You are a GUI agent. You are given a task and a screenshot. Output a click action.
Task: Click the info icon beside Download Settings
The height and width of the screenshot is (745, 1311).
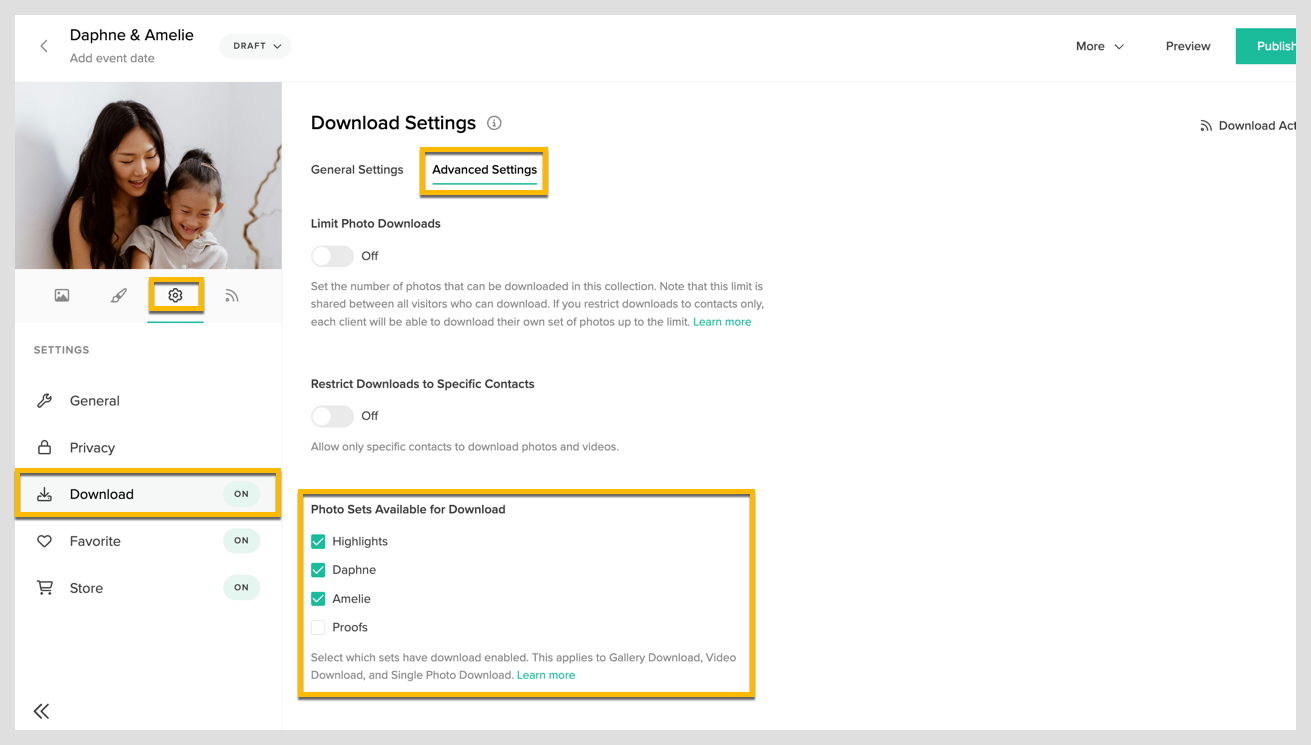(x=494, y=123)
